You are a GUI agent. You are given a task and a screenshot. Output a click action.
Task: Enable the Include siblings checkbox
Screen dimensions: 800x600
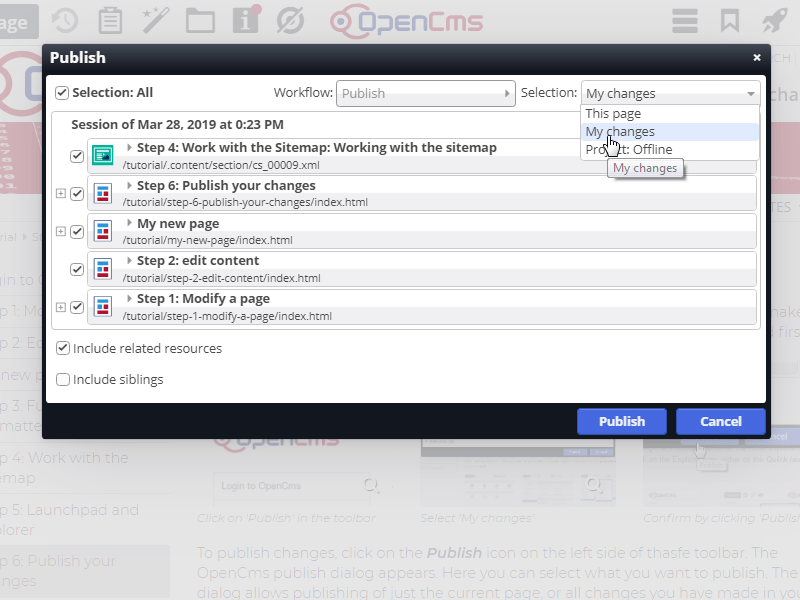click(x=63, y=380)
